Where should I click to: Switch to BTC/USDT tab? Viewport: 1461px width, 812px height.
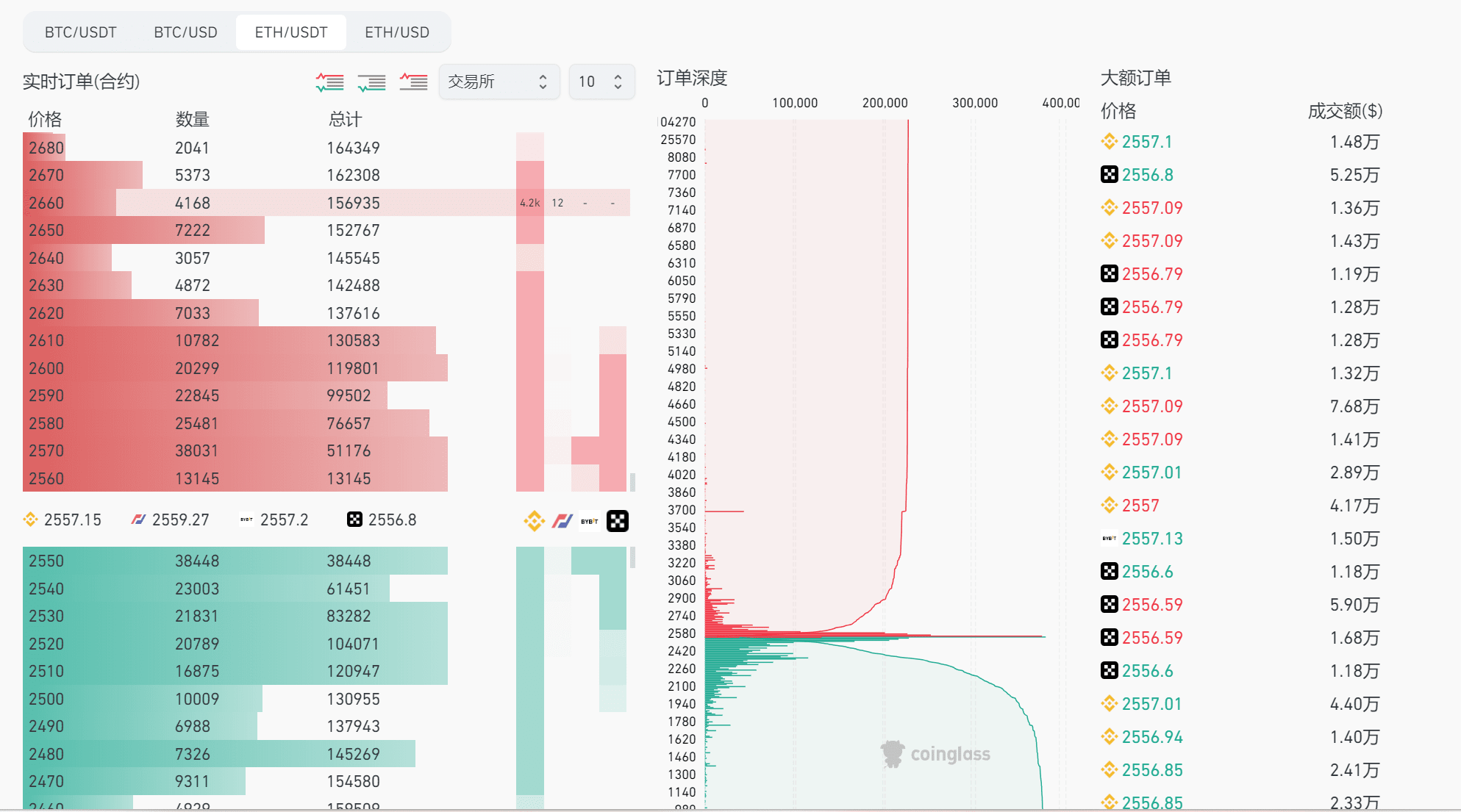click(81, 32)
